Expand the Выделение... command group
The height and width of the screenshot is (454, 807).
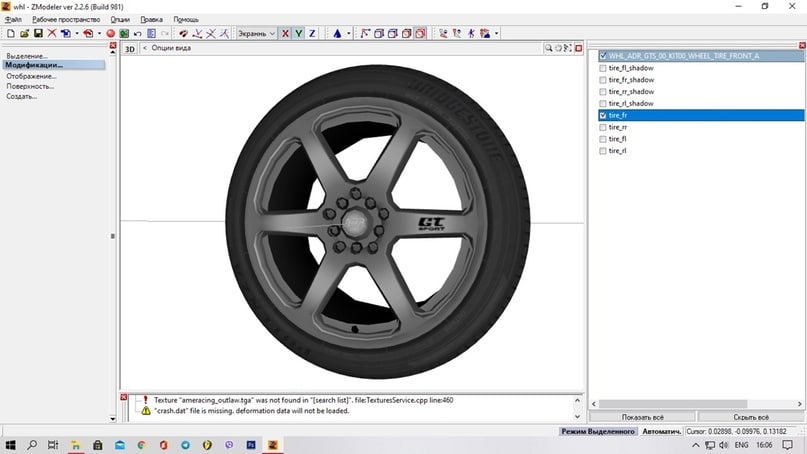(27, 56)
